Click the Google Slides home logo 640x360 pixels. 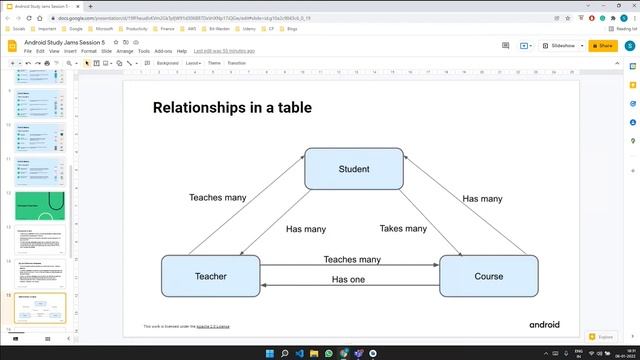pyautogui.click(x=12, y=46)
